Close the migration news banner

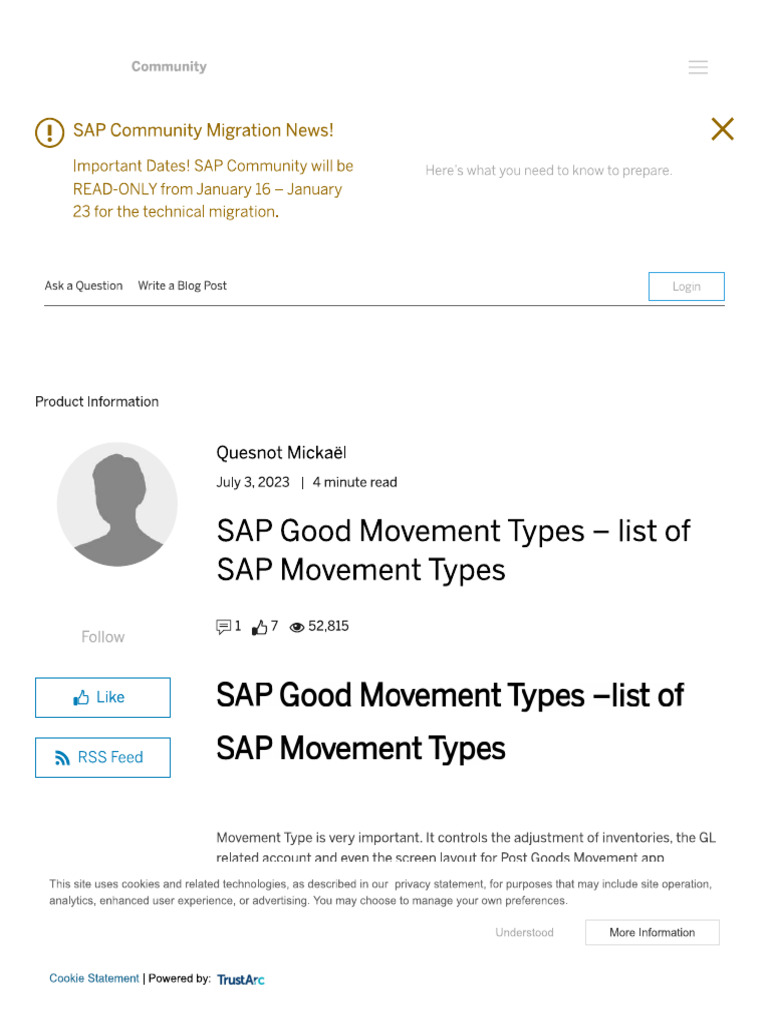(722, 129)
